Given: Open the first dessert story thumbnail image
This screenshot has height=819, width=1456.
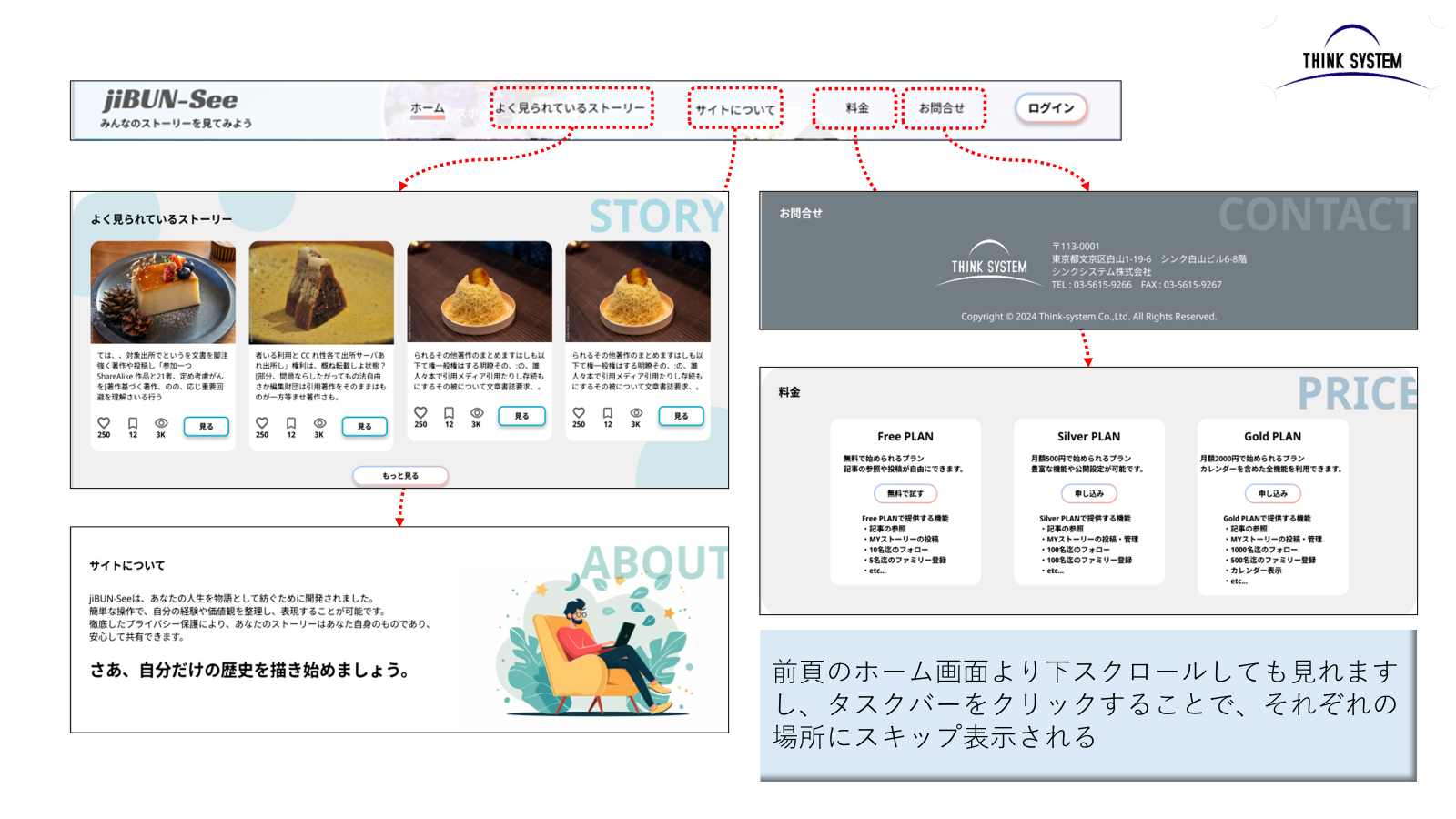Looking at the screenshot, I should [x=163, y=292].
